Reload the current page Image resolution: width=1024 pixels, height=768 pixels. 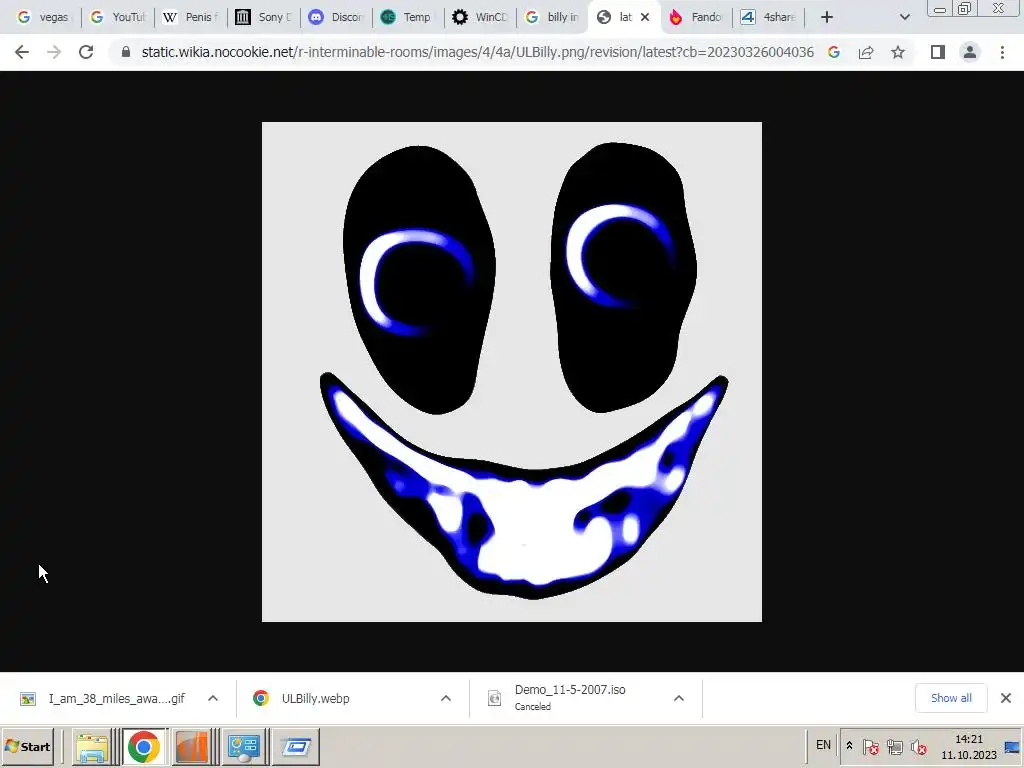86,52
